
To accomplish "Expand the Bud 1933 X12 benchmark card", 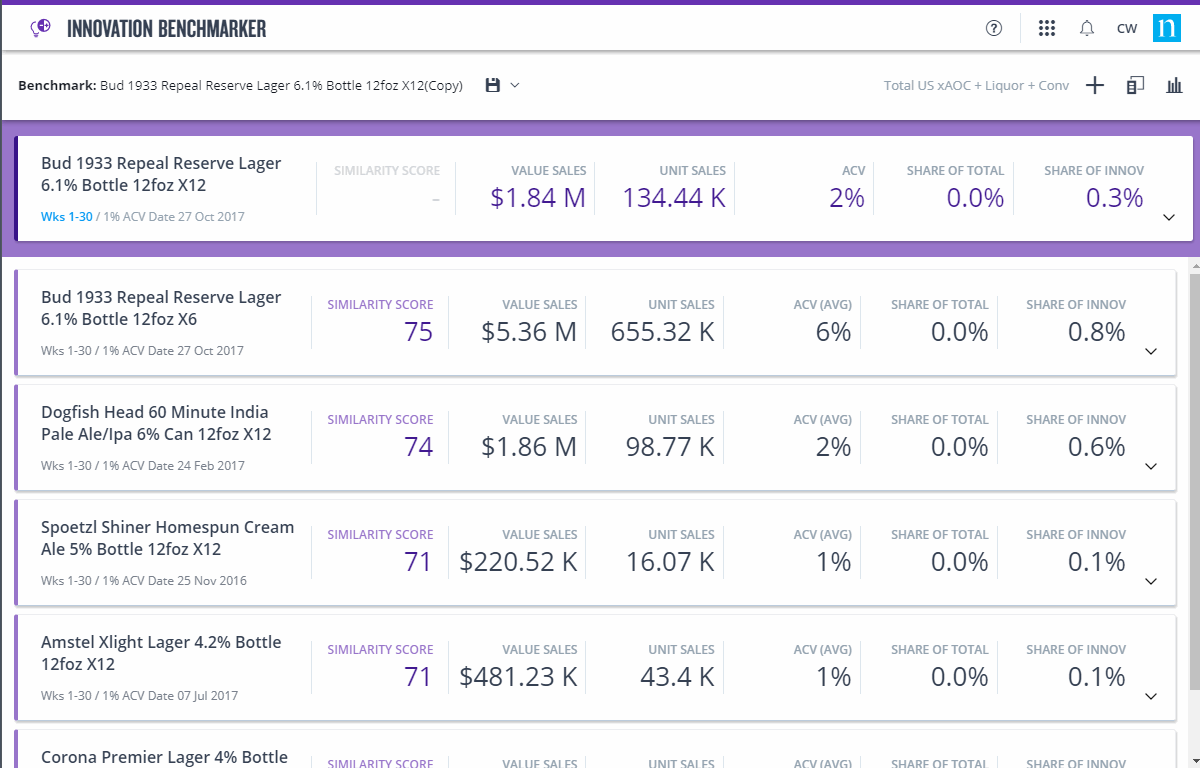I will tap(1169, 218).
